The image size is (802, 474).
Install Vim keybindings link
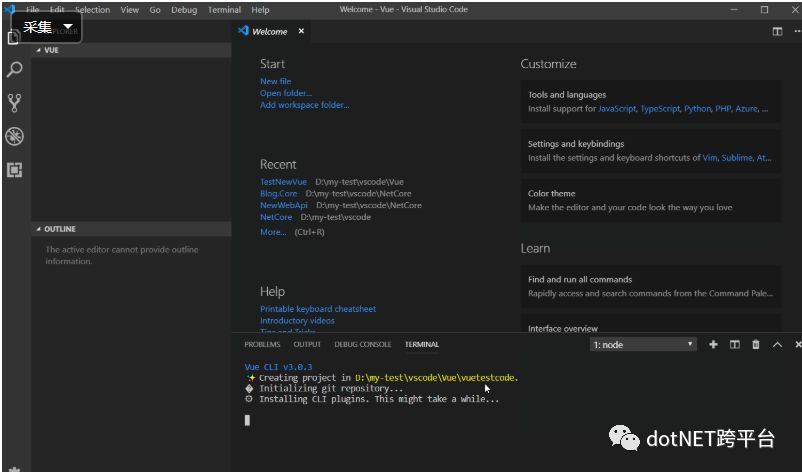(x=710, y=157)
